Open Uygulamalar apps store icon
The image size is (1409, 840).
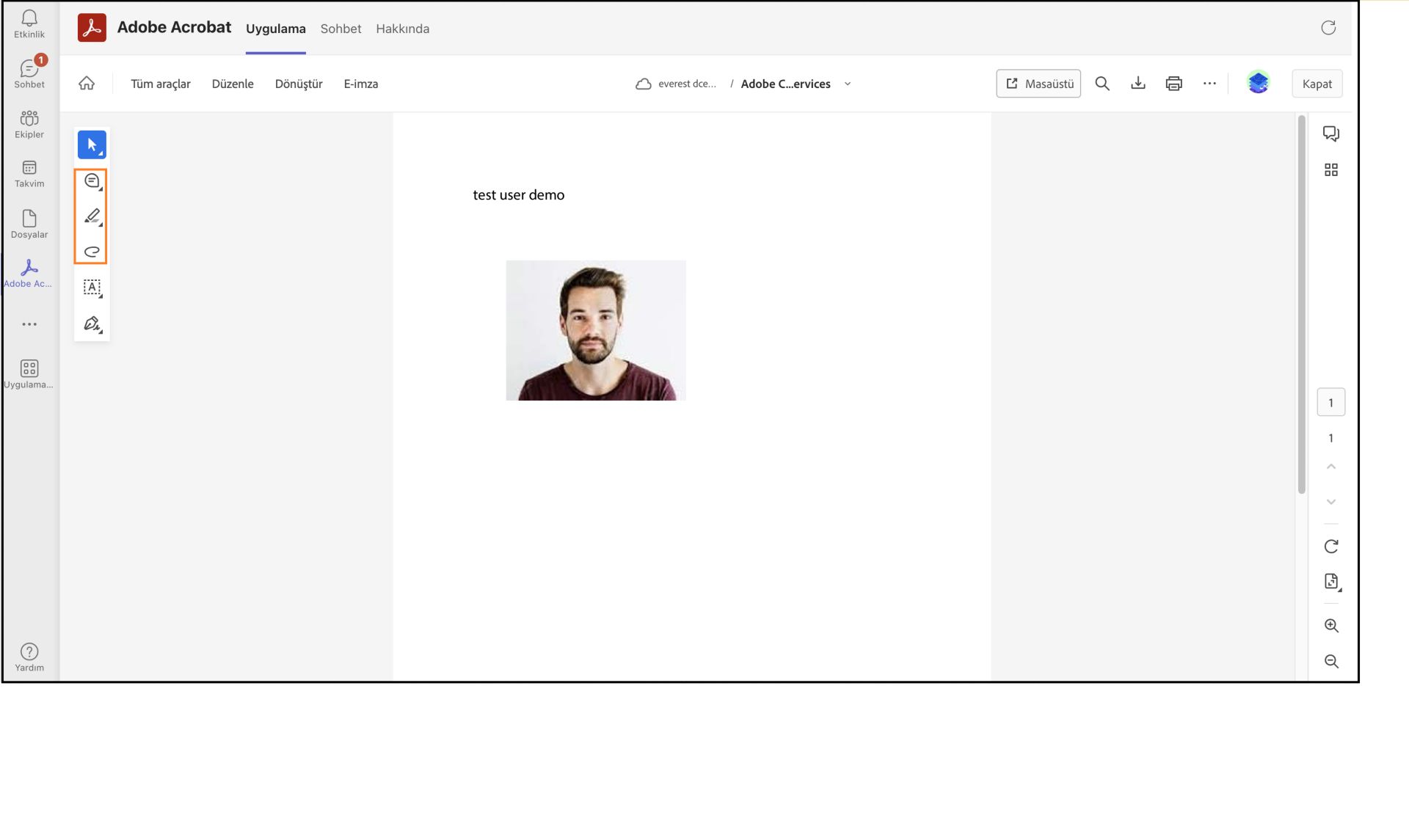pos(29,373)
